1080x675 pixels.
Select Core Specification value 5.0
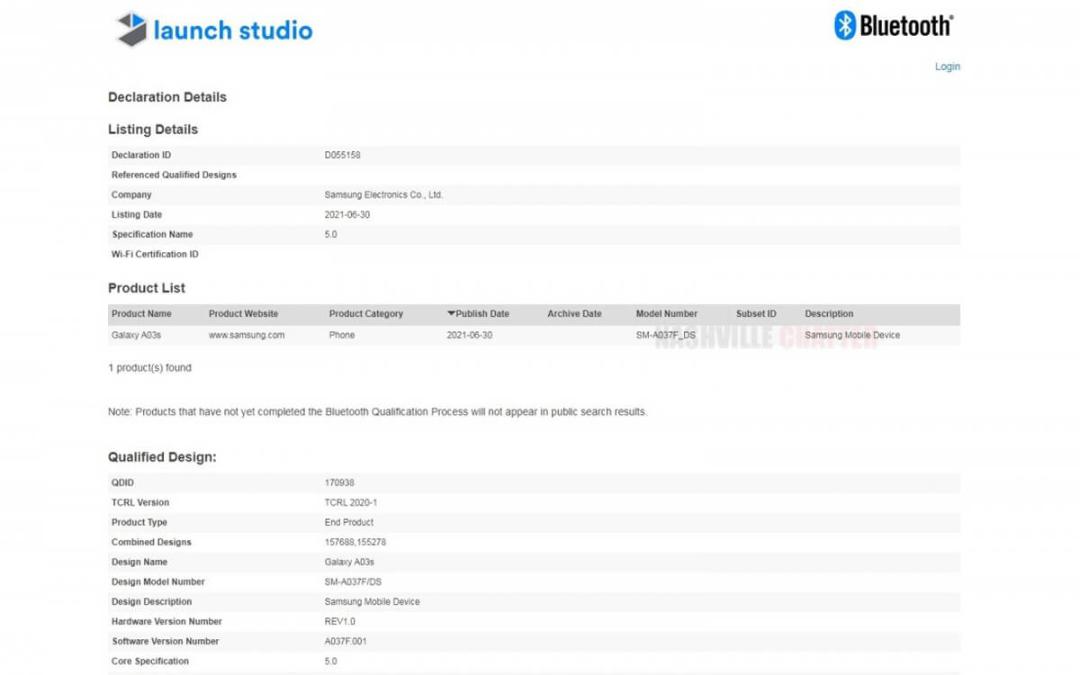(331, 661)
